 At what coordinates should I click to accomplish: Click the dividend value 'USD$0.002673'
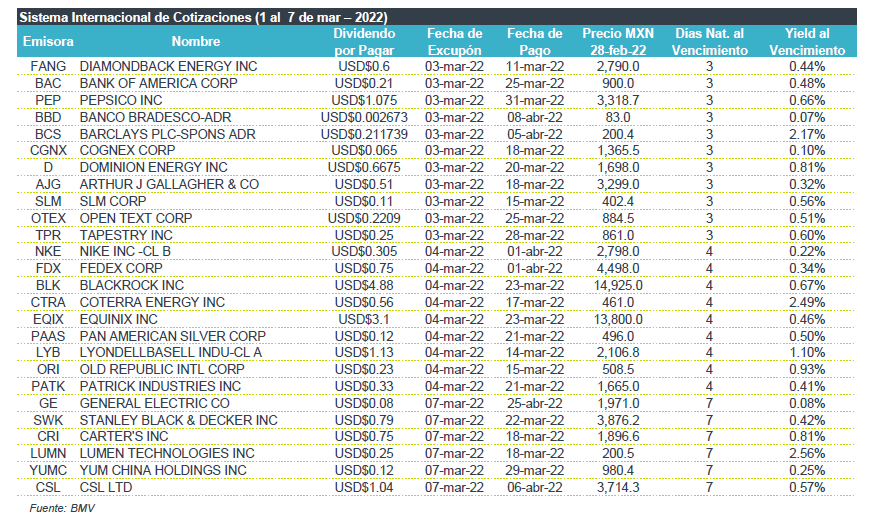pyautogui.click(x=364, y=118)
